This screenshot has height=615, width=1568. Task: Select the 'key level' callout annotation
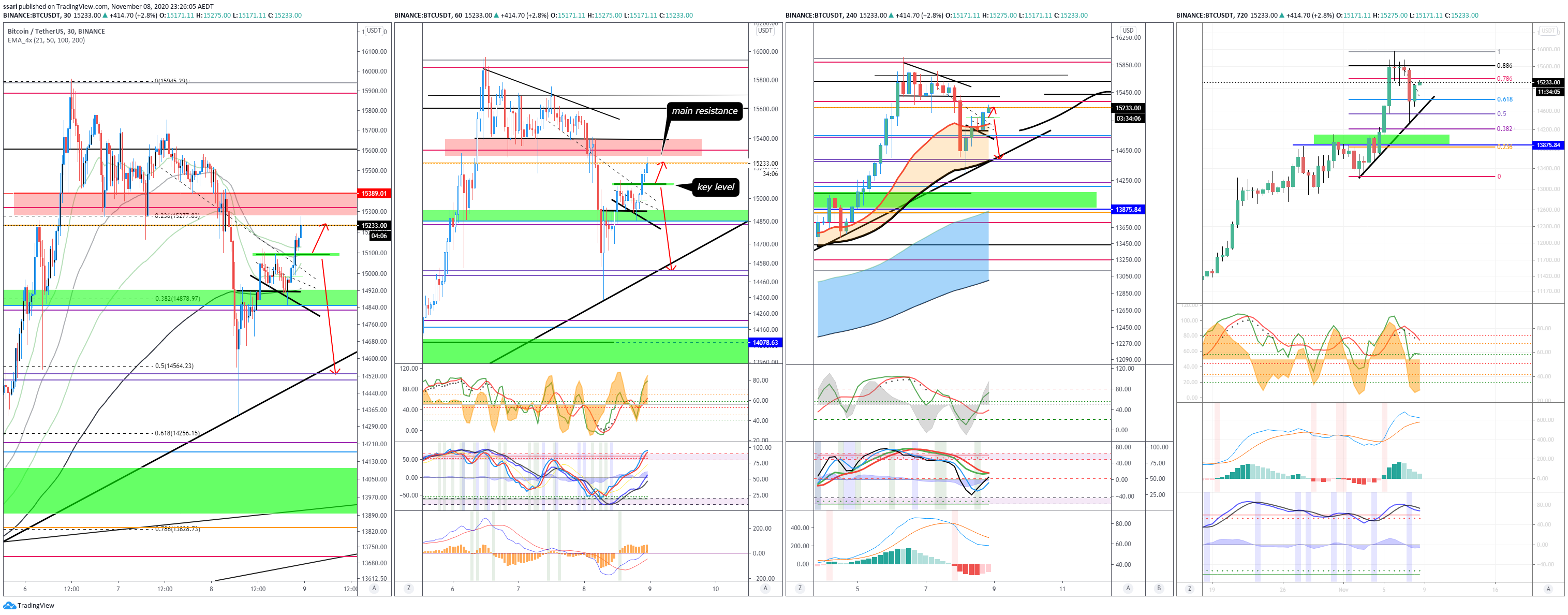pyautogui.click(x=715, y=187)
